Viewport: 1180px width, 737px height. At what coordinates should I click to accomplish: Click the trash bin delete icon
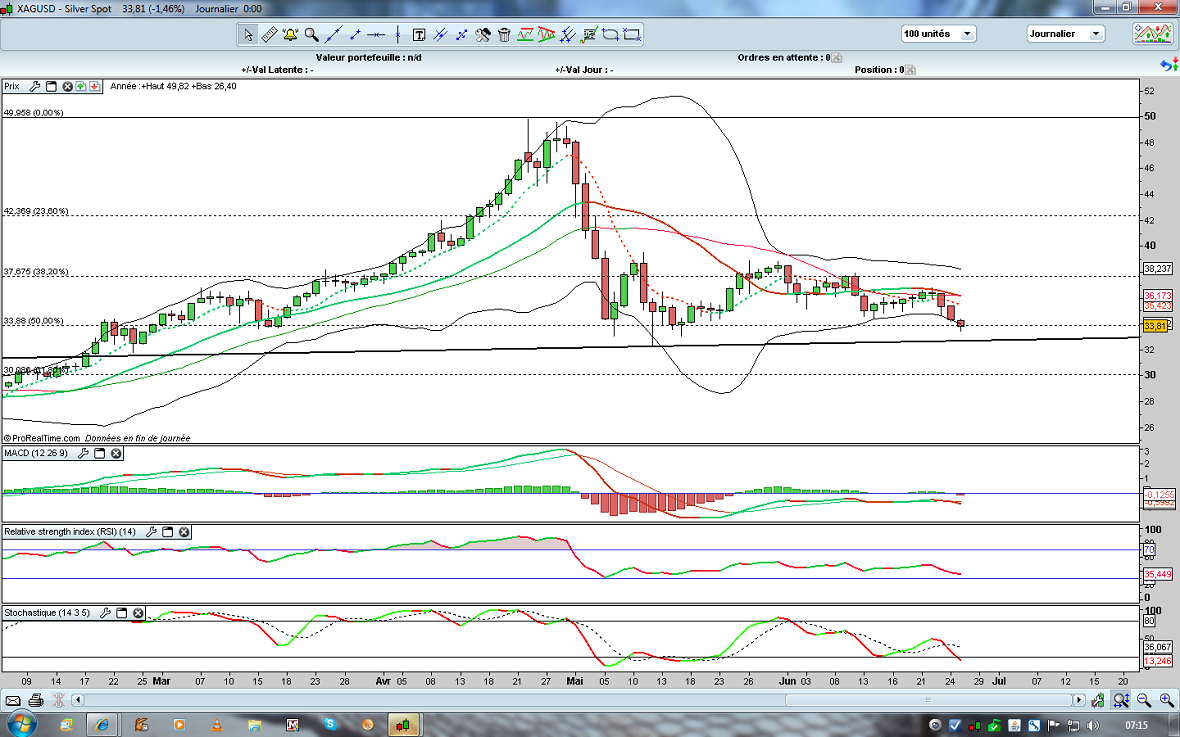point(504,35)
